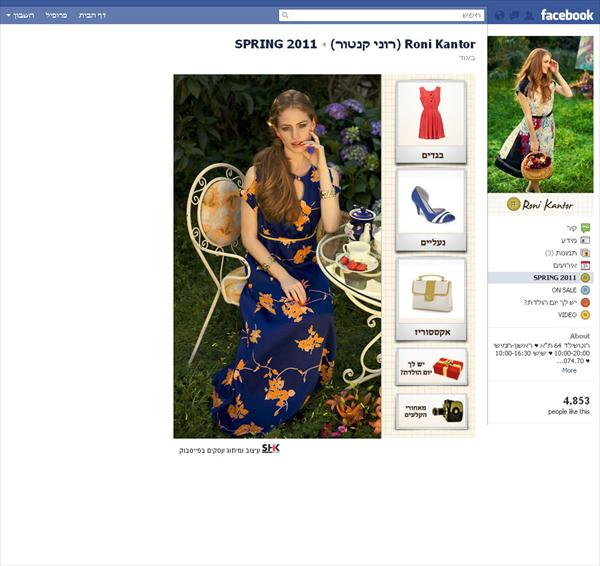
Task: Click the Facebook logo
Action: tap(567, 15)
